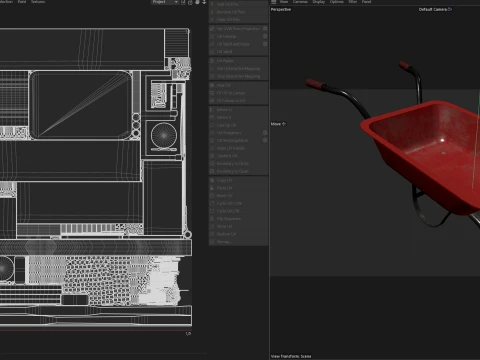The width and height of the screenshot is (480, 360).
Task: Open the Default Camera dropdown
Action: [435, 9]
